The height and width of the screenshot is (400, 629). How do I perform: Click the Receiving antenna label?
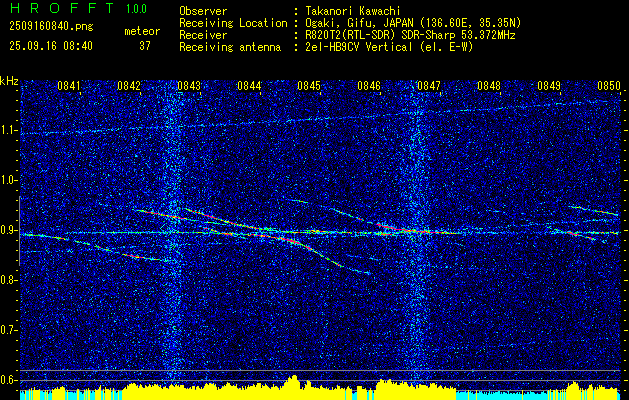point(230,47)
